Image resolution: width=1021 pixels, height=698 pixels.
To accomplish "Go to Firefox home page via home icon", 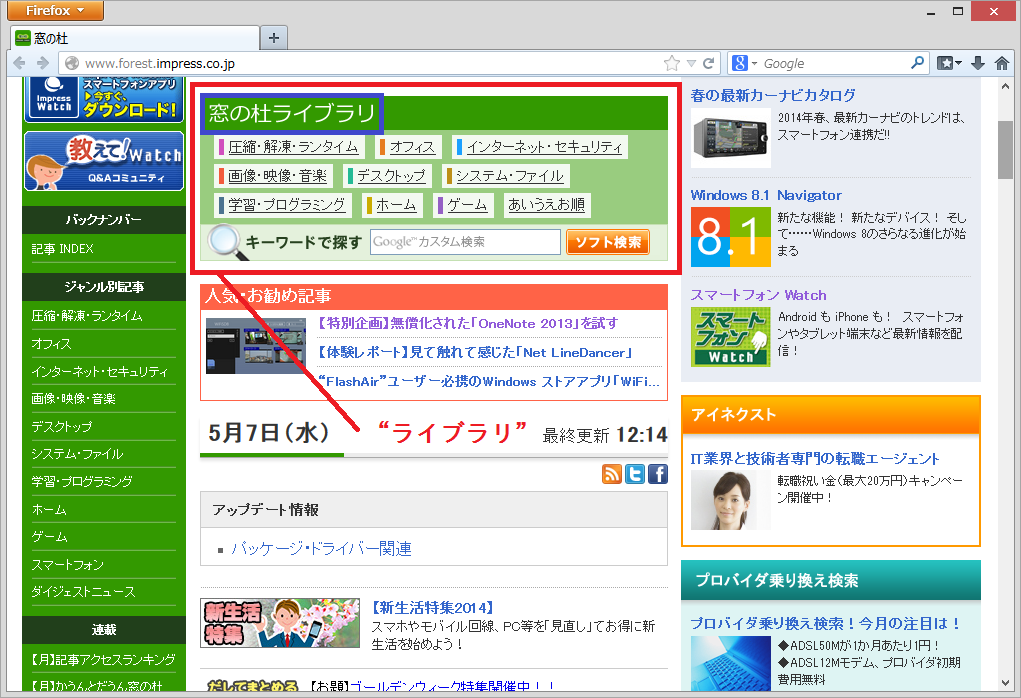I will tap(1002, 62).
